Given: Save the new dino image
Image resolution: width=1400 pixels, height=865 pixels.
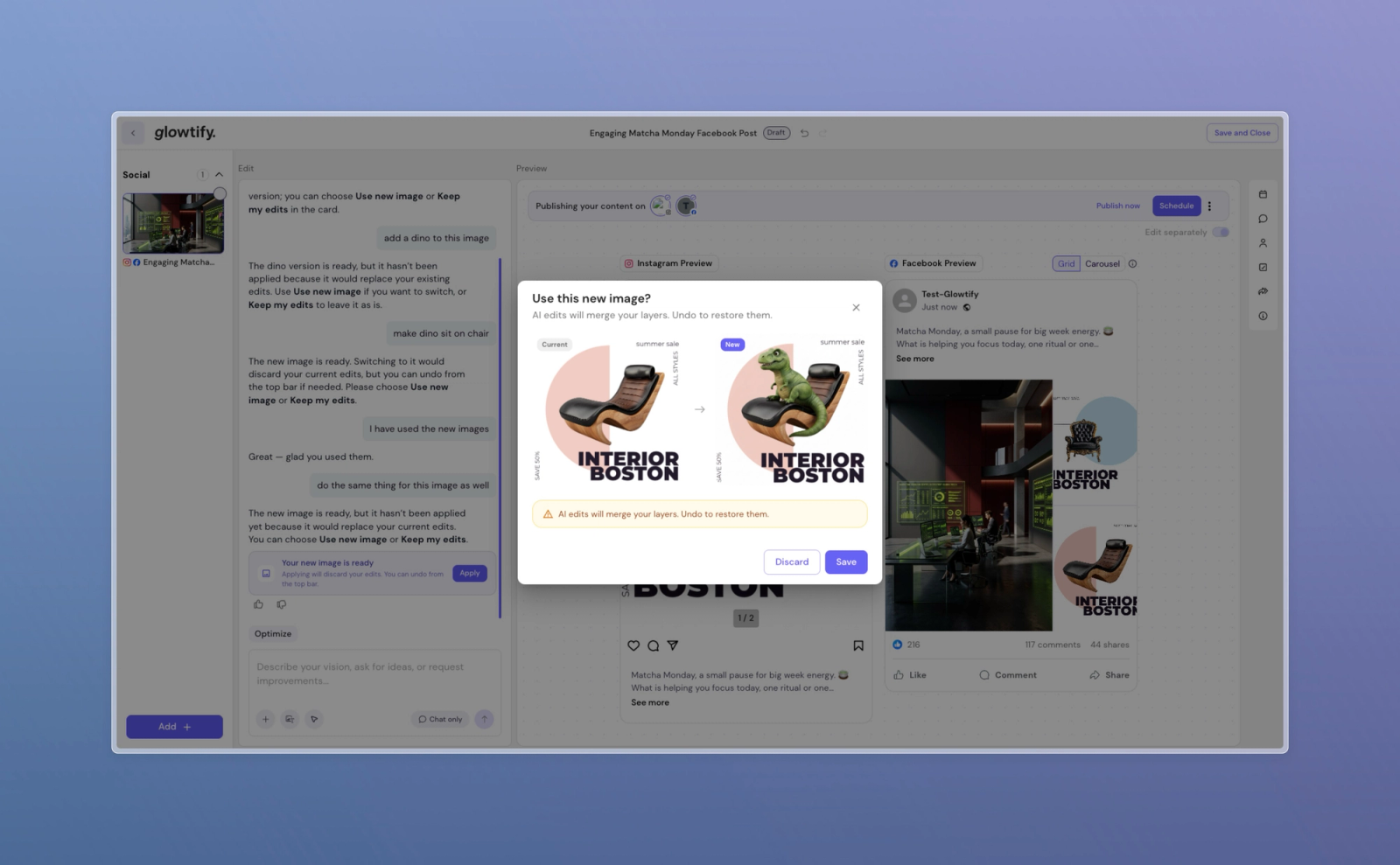Looking at the screenshot, I should (x=846, y=562).
